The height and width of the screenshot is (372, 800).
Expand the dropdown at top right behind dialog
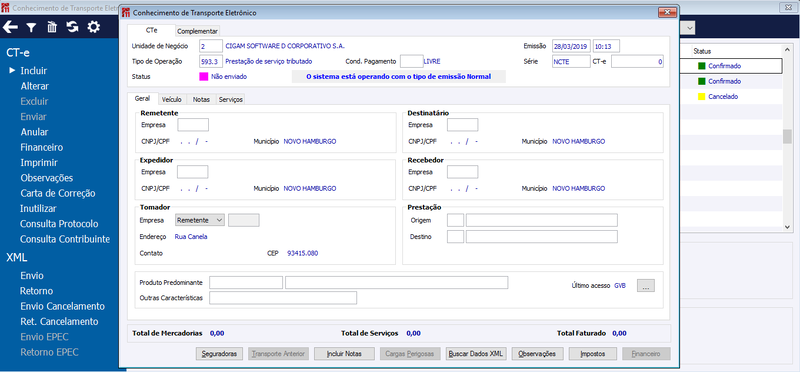coord(689,29)
